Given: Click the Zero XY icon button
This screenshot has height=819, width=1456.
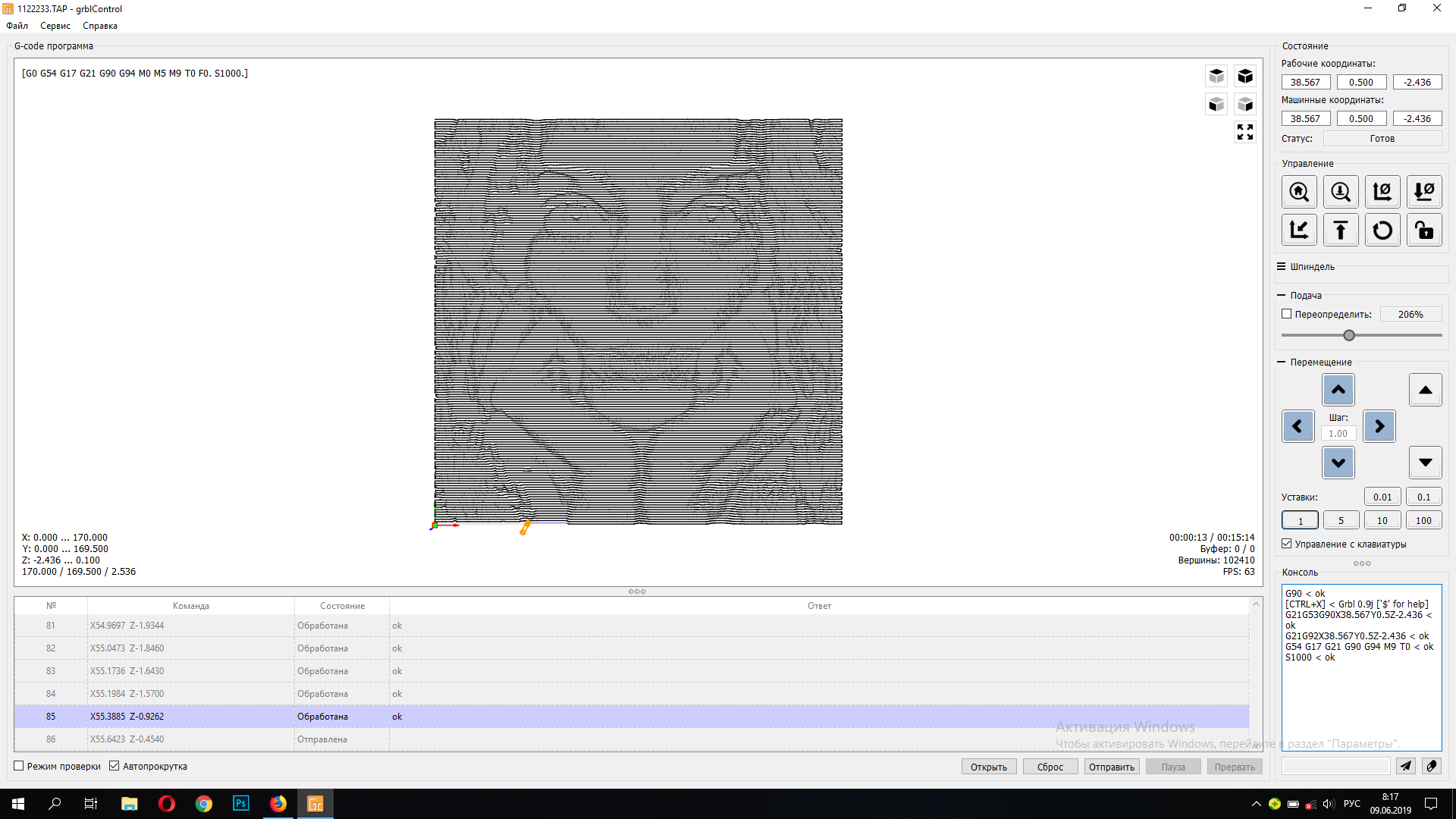Looking at the screenshot, I should point(1382,192).
